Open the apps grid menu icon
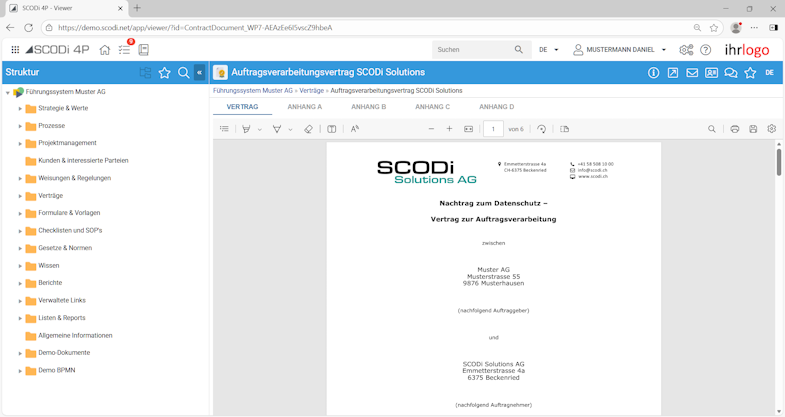The image size is (785, 417). pos(15,50)
